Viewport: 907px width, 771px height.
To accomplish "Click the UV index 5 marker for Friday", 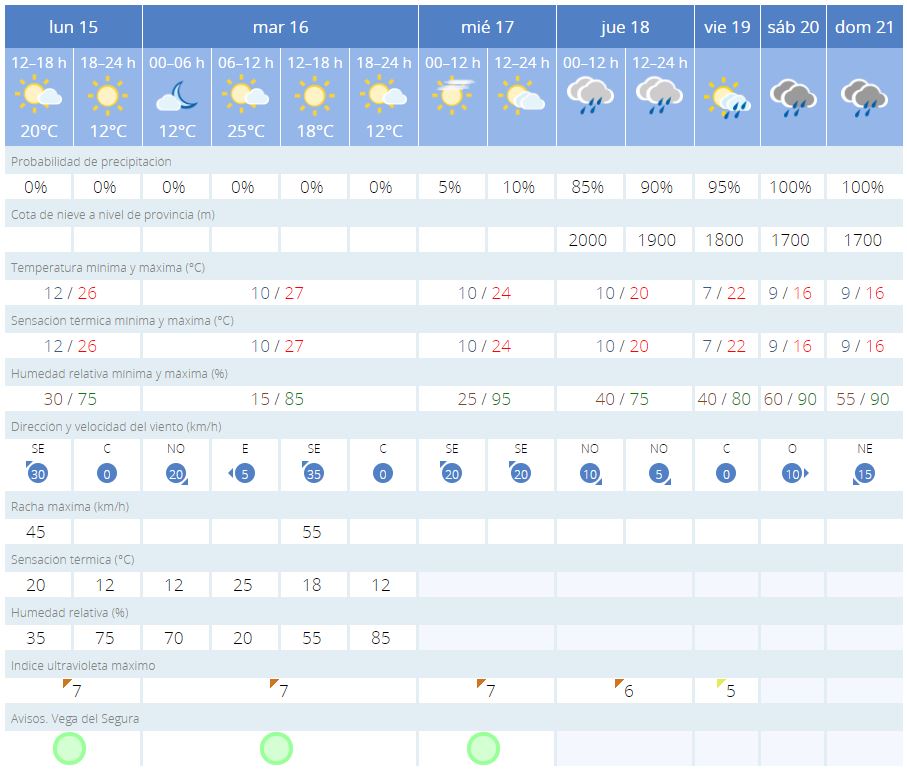I will pos(726,690).
